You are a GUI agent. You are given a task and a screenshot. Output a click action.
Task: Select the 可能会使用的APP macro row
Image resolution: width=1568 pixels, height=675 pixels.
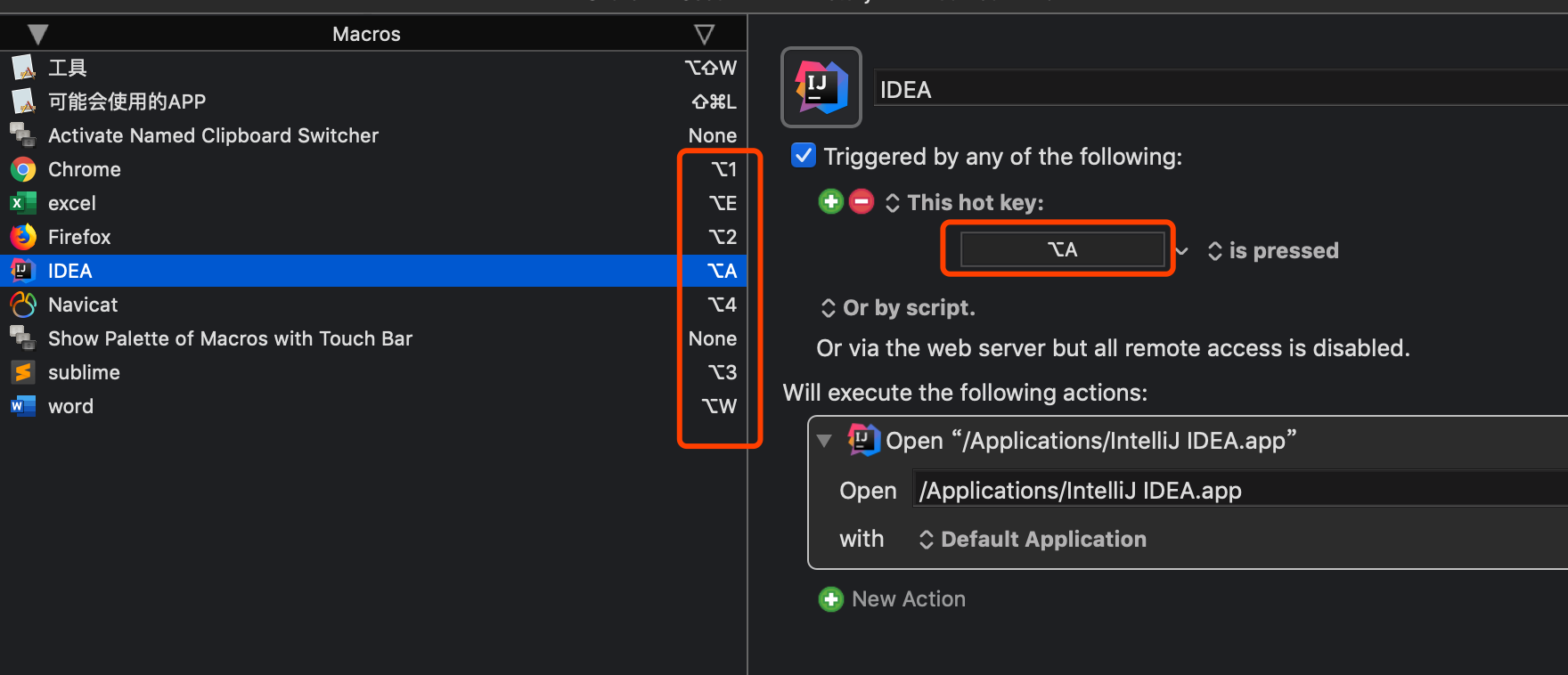pyautogui.click(x=373, y=102)
